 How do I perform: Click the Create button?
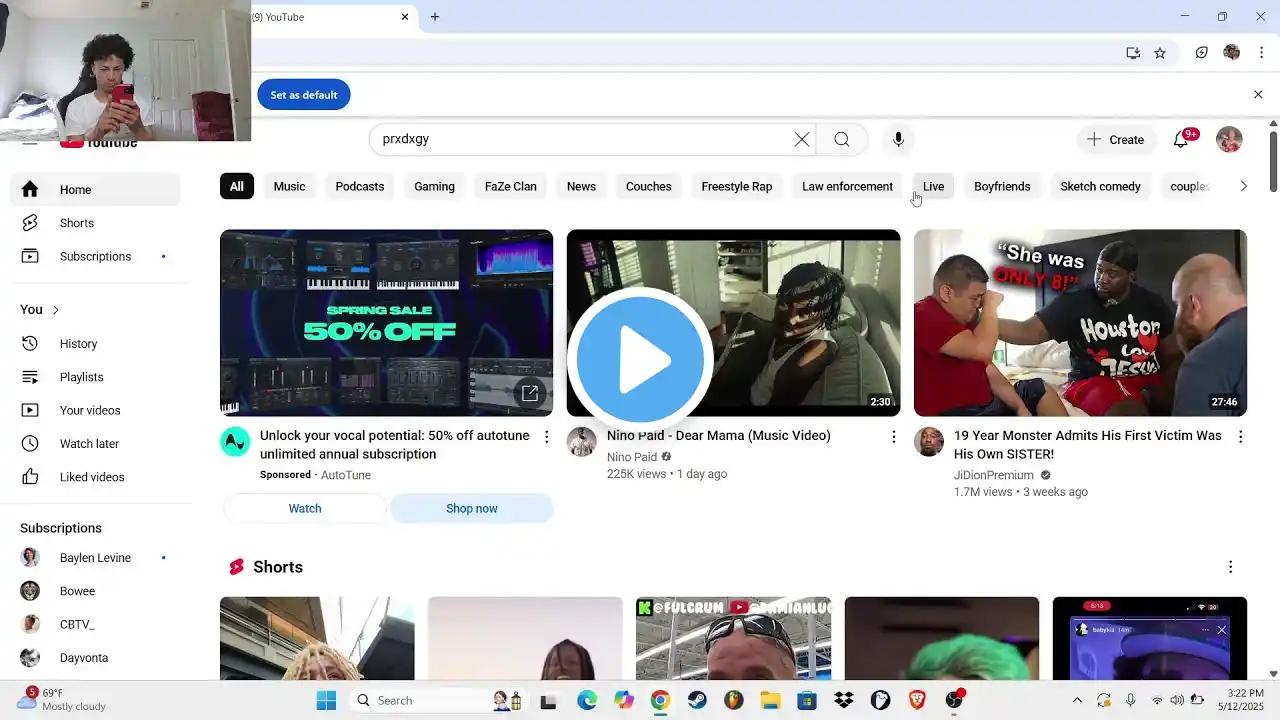1116,139
